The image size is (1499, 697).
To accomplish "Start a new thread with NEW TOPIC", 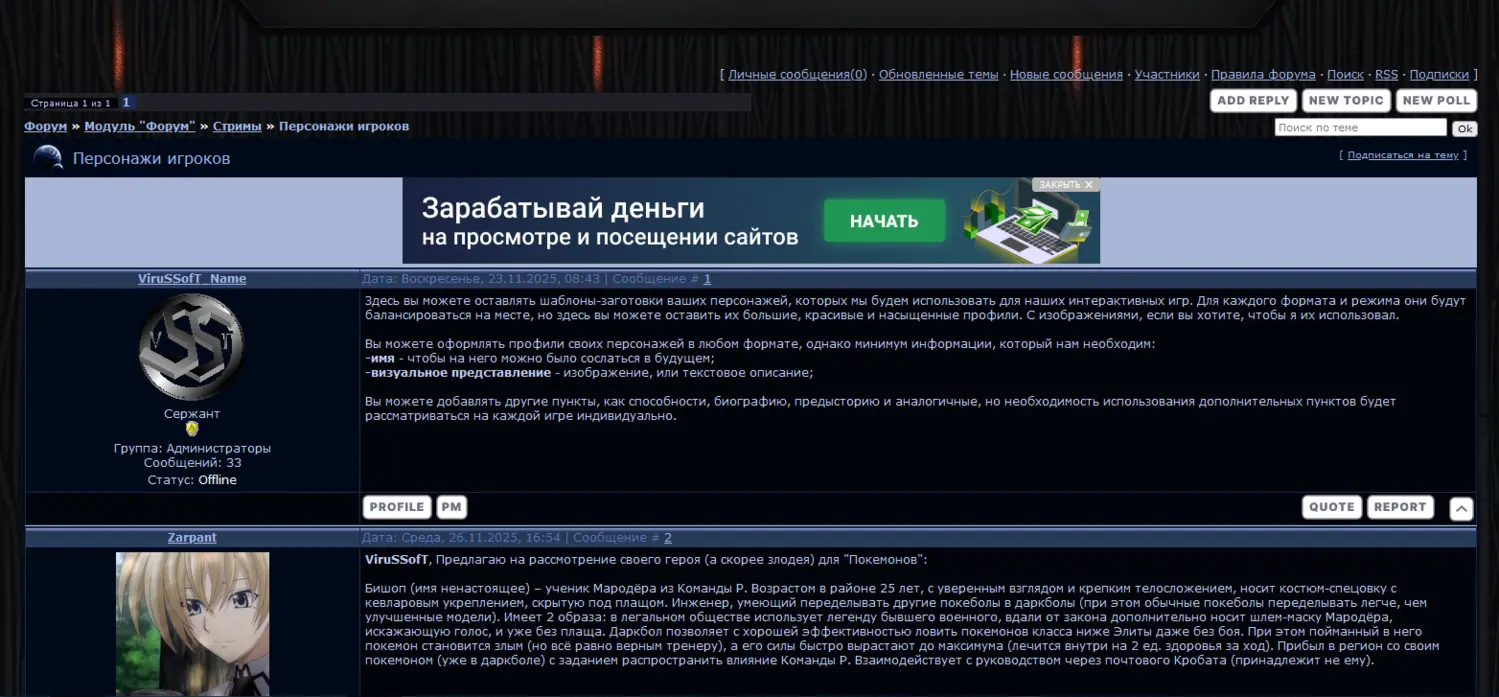I will coord(1345,101).
